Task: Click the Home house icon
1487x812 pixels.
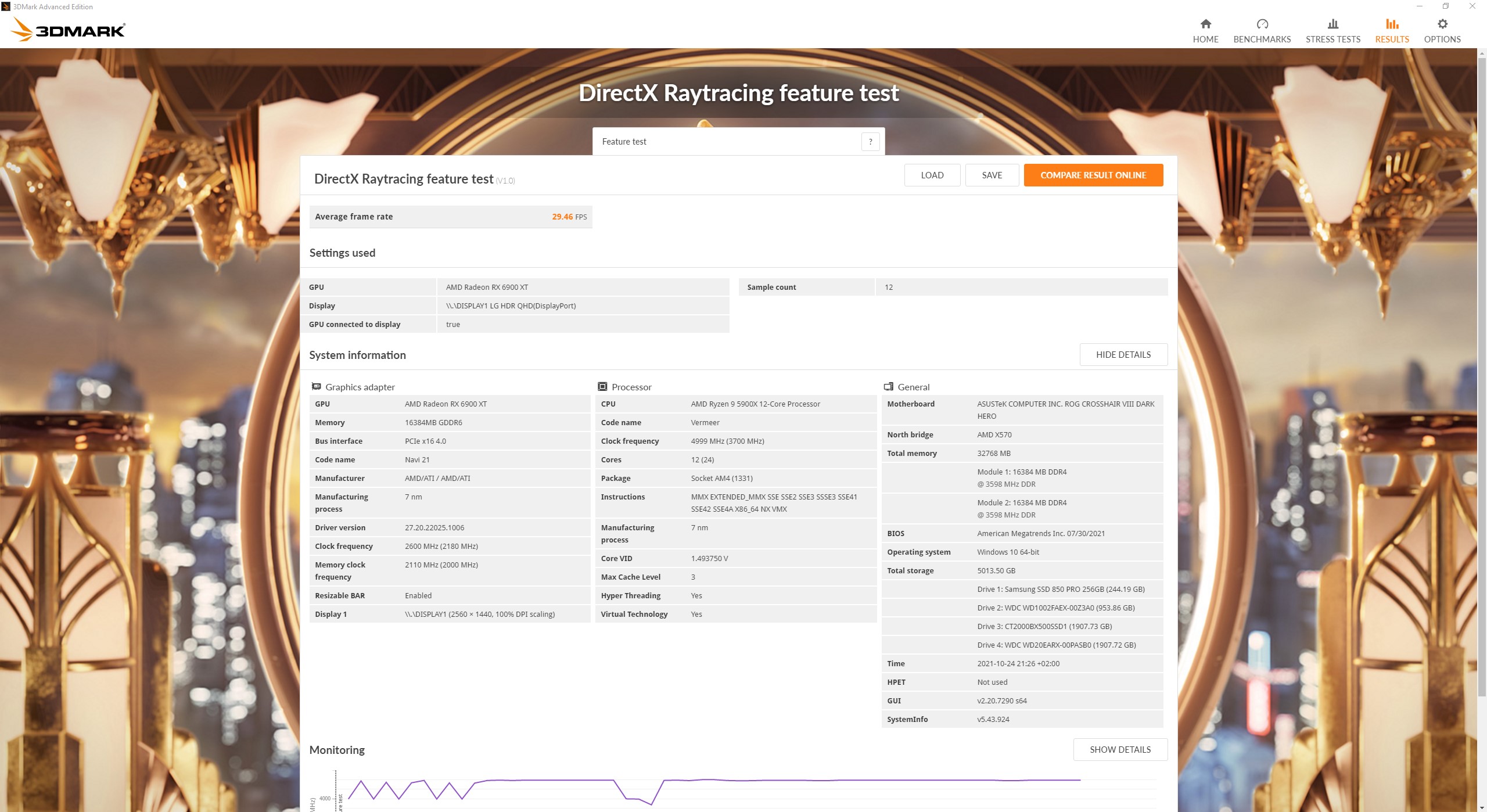Action: [1205, 24]
